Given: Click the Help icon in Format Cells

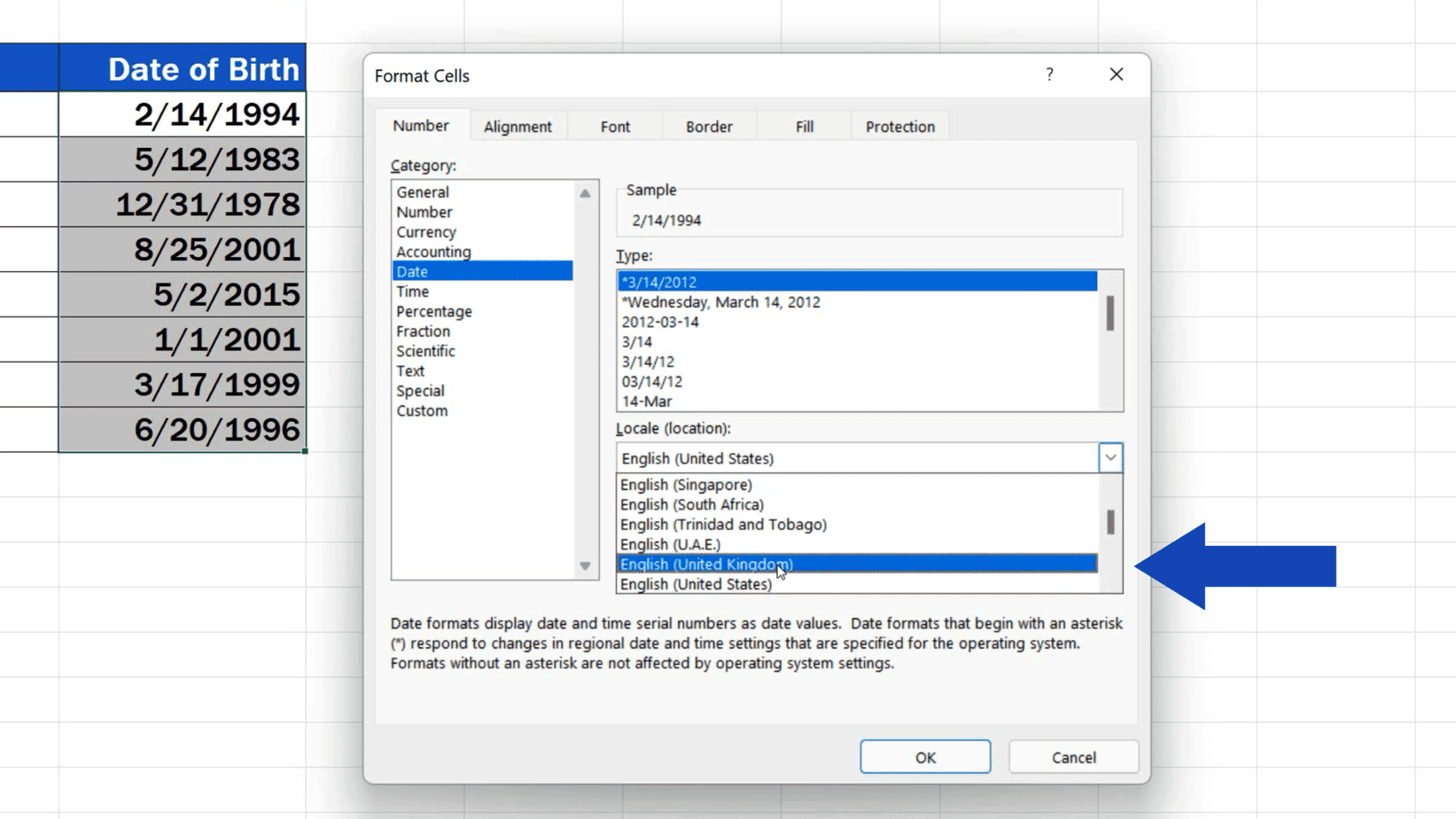Looking at the screenshot, I should 1049,74.
